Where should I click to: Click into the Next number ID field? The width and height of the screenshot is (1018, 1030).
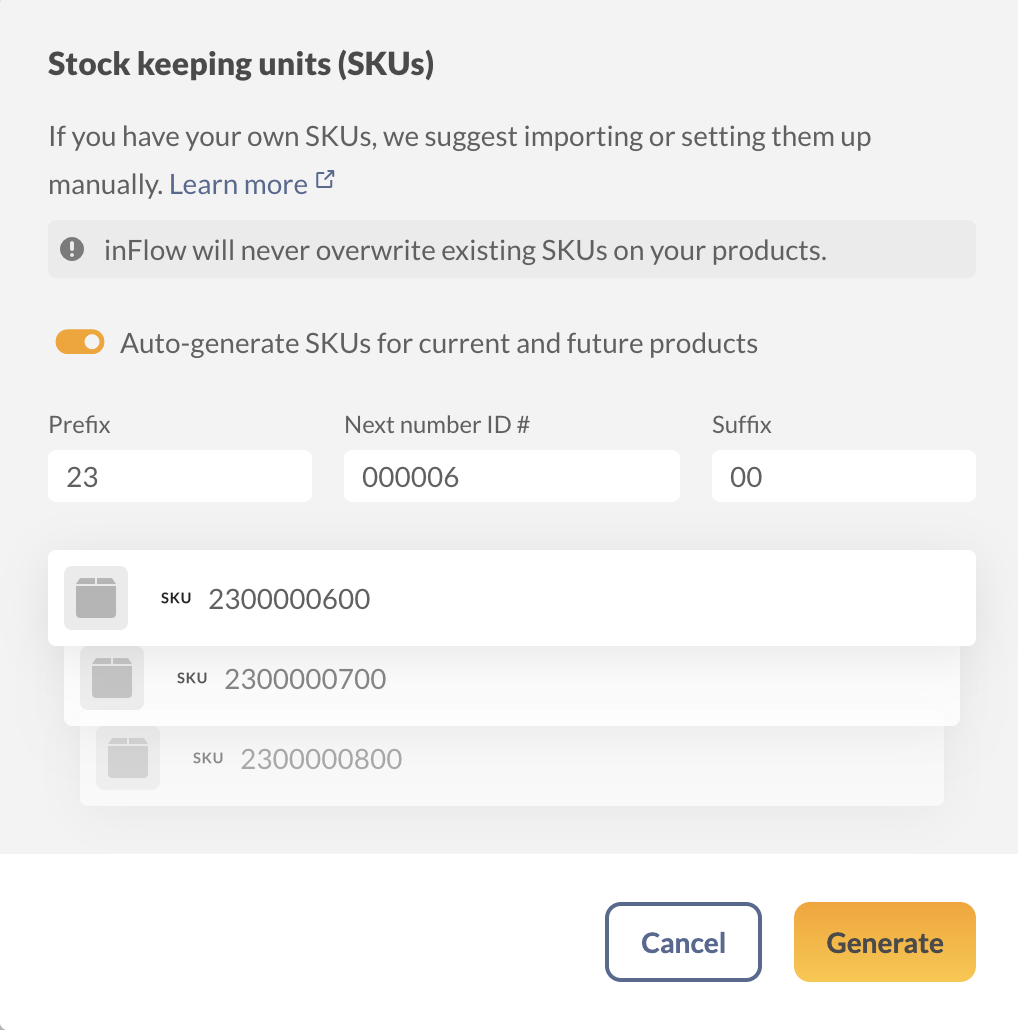511,476
